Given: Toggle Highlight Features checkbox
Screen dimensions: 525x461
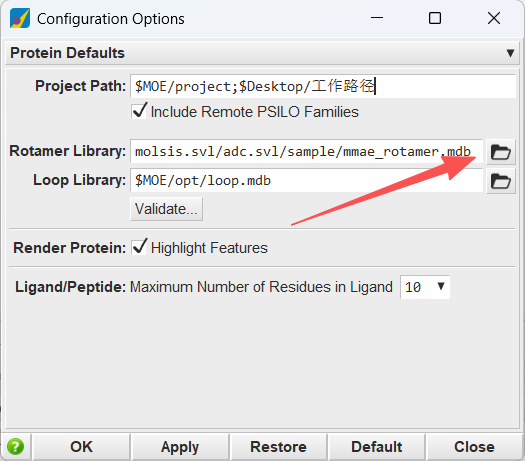Looking at the screenshot, I should (139, 247).
